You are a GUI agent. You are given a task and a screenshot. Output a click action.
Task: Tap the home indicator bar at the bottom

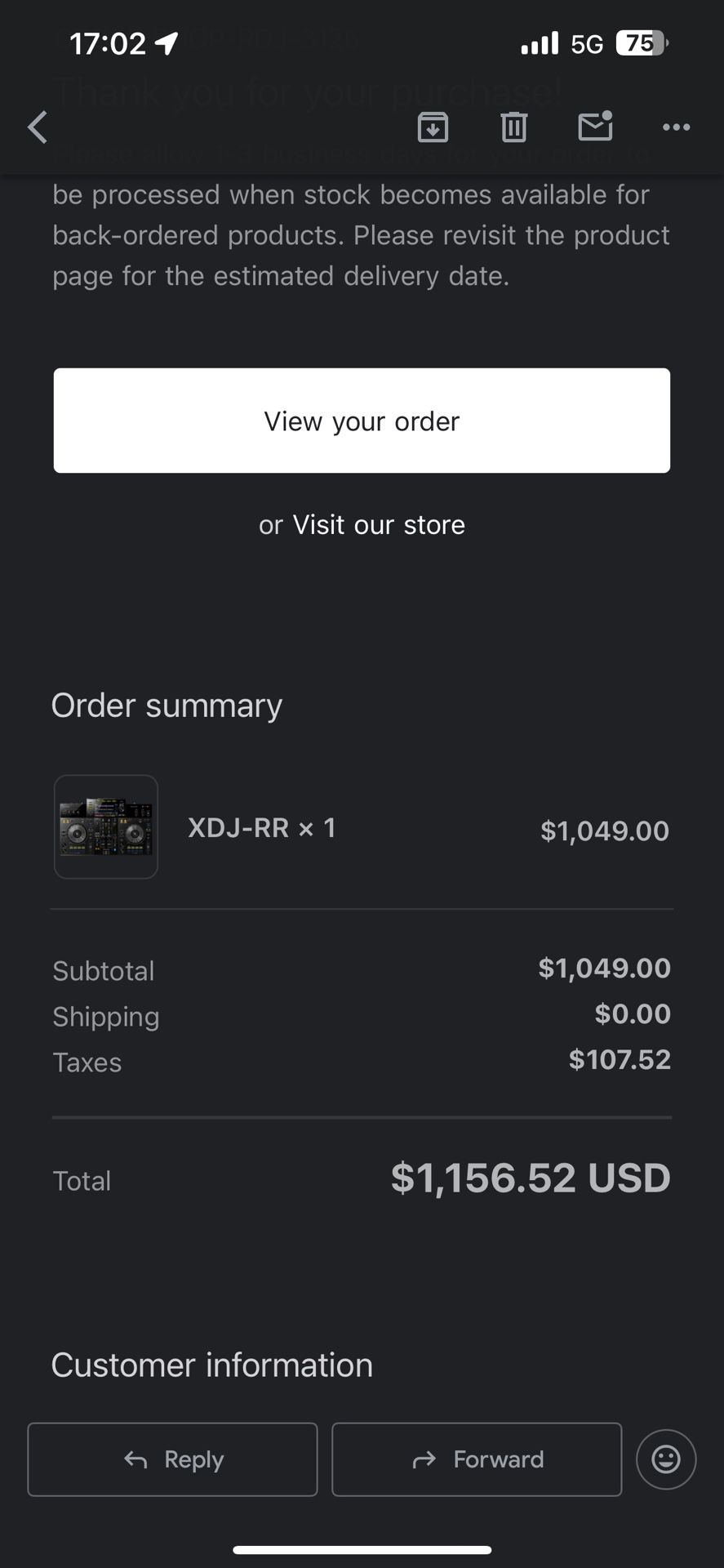click(362, 1549)
